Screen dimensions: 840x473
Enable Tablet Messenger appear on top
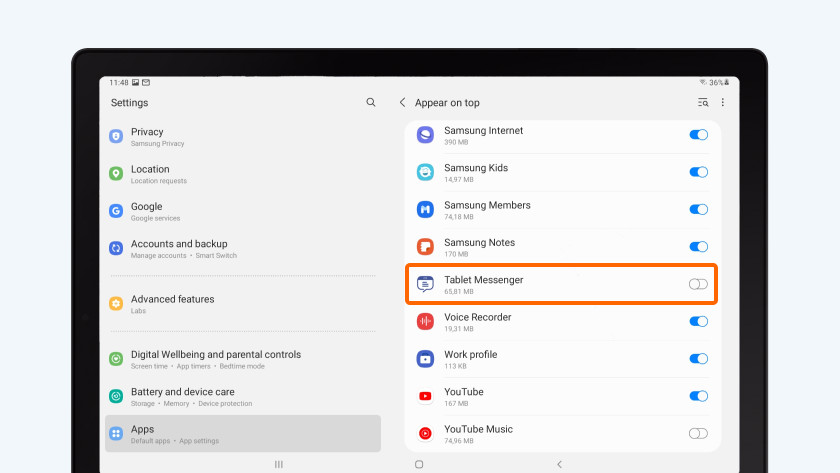click(698, 284)
